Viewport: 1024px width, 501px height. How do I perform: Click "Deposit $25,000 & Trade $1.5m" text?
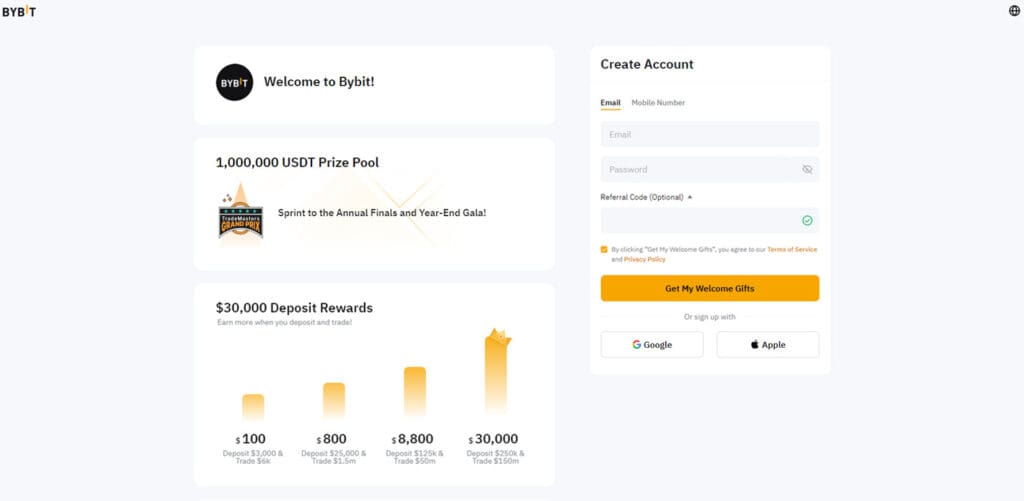(x=334, y=457)
